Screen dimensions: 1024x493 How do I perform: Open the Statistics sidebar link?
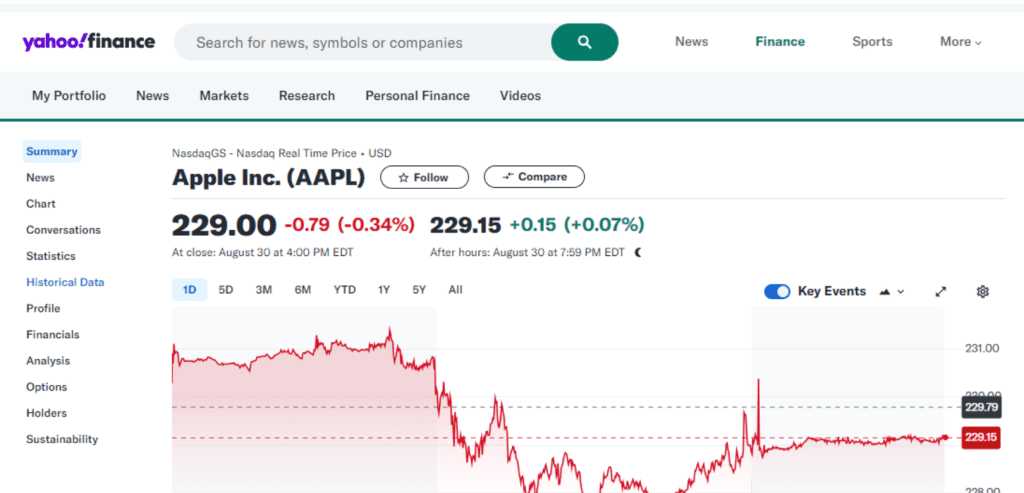tap(51, 256)
